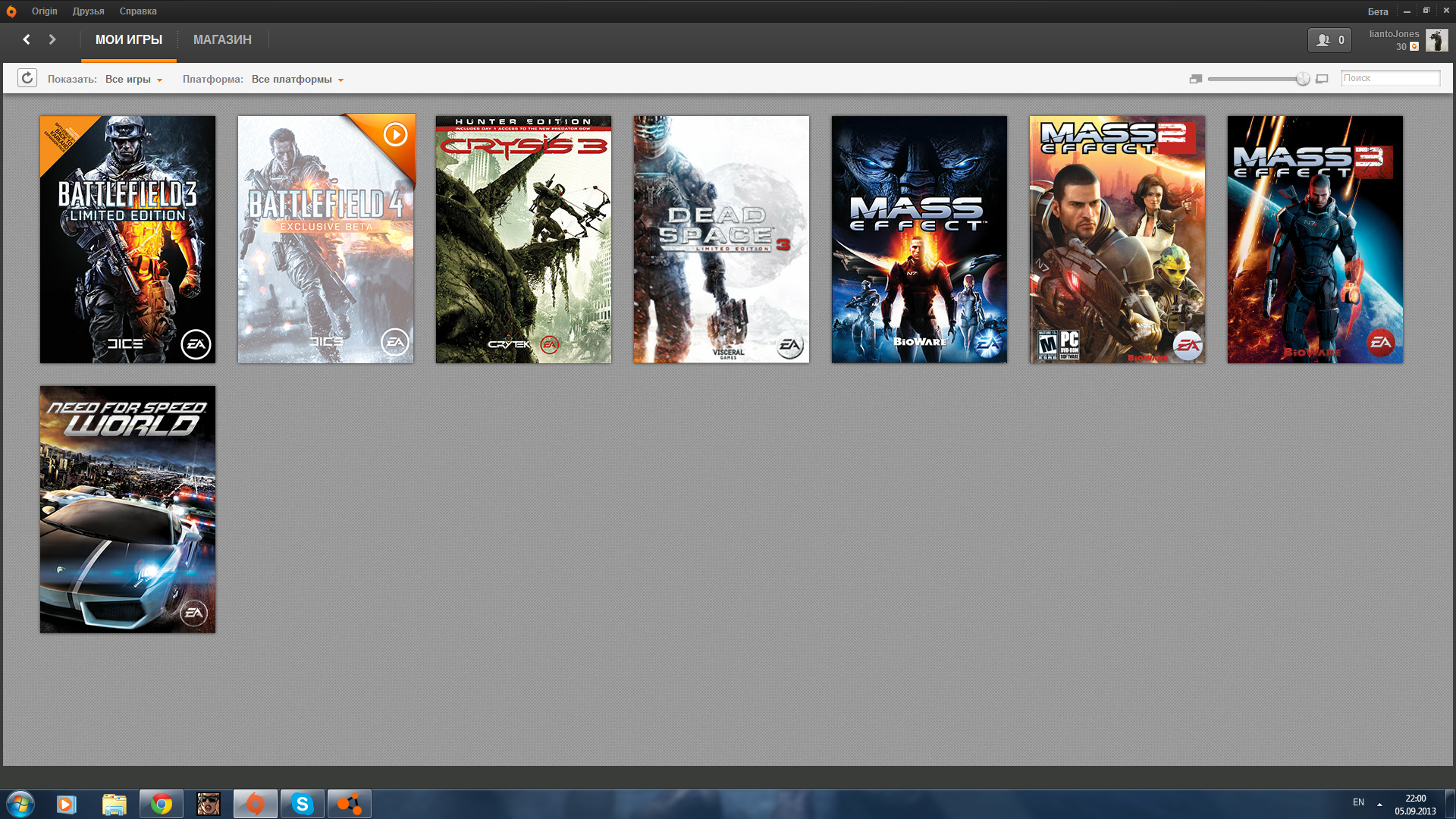This screenshot has width=1456, height=819.
Task: Click the Origin points badge icon
Action: coord(1414,47)
